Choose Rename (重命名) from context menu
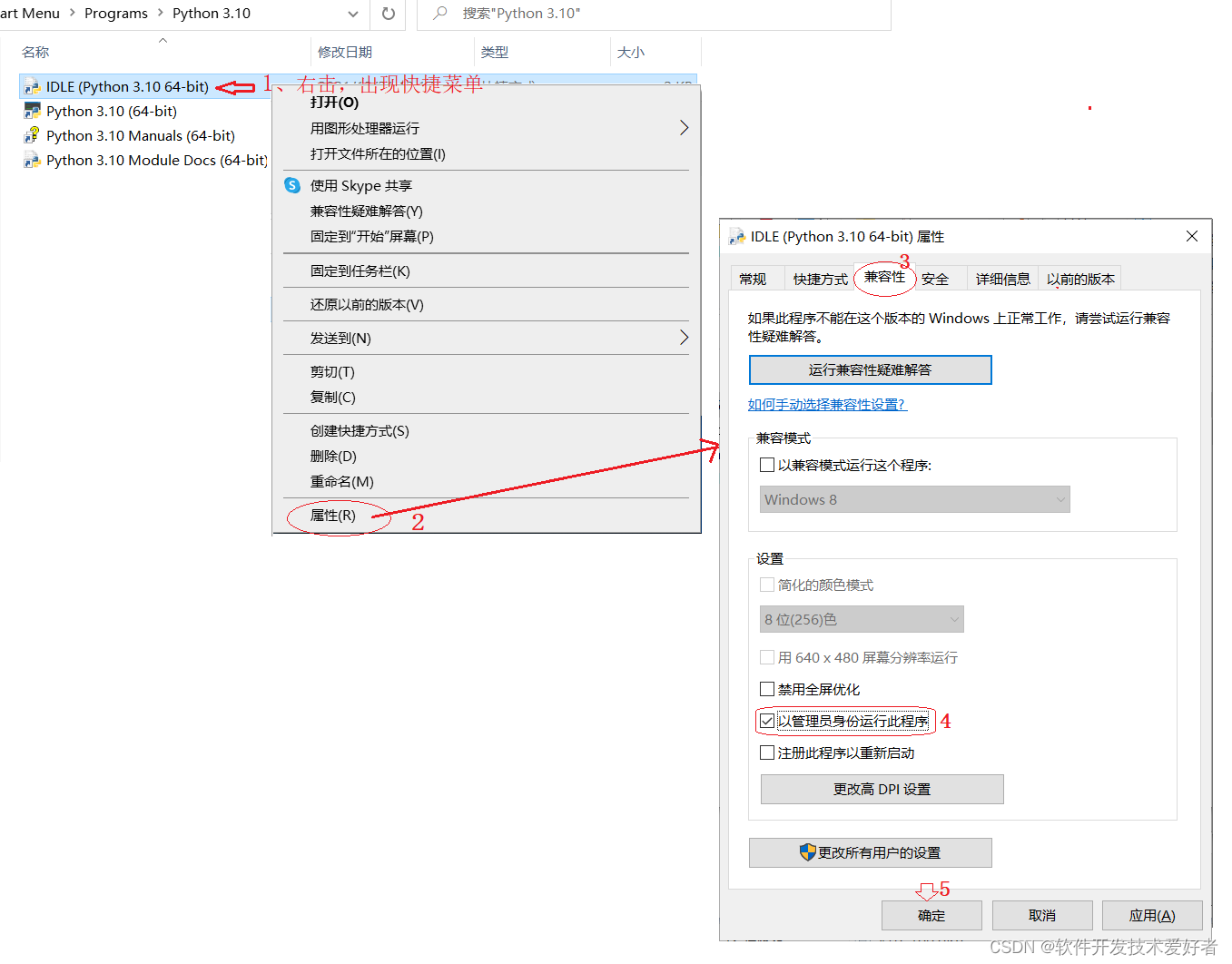Image resolution: width=1232 pixels, height=964 pixels. [x=342, y=481]
